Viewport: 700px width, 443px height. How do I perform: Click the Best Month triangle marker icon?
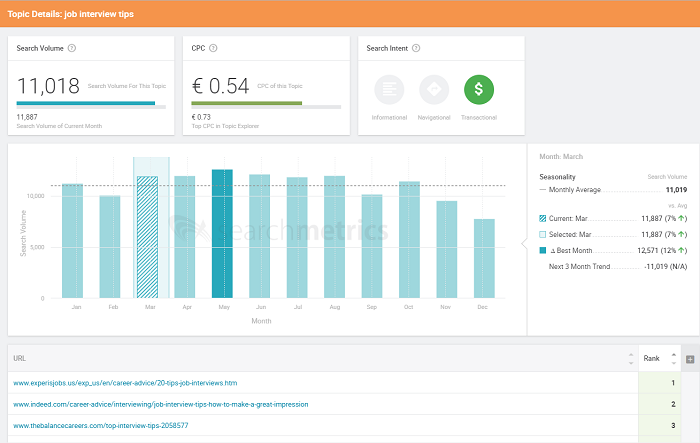click(553, 249)
